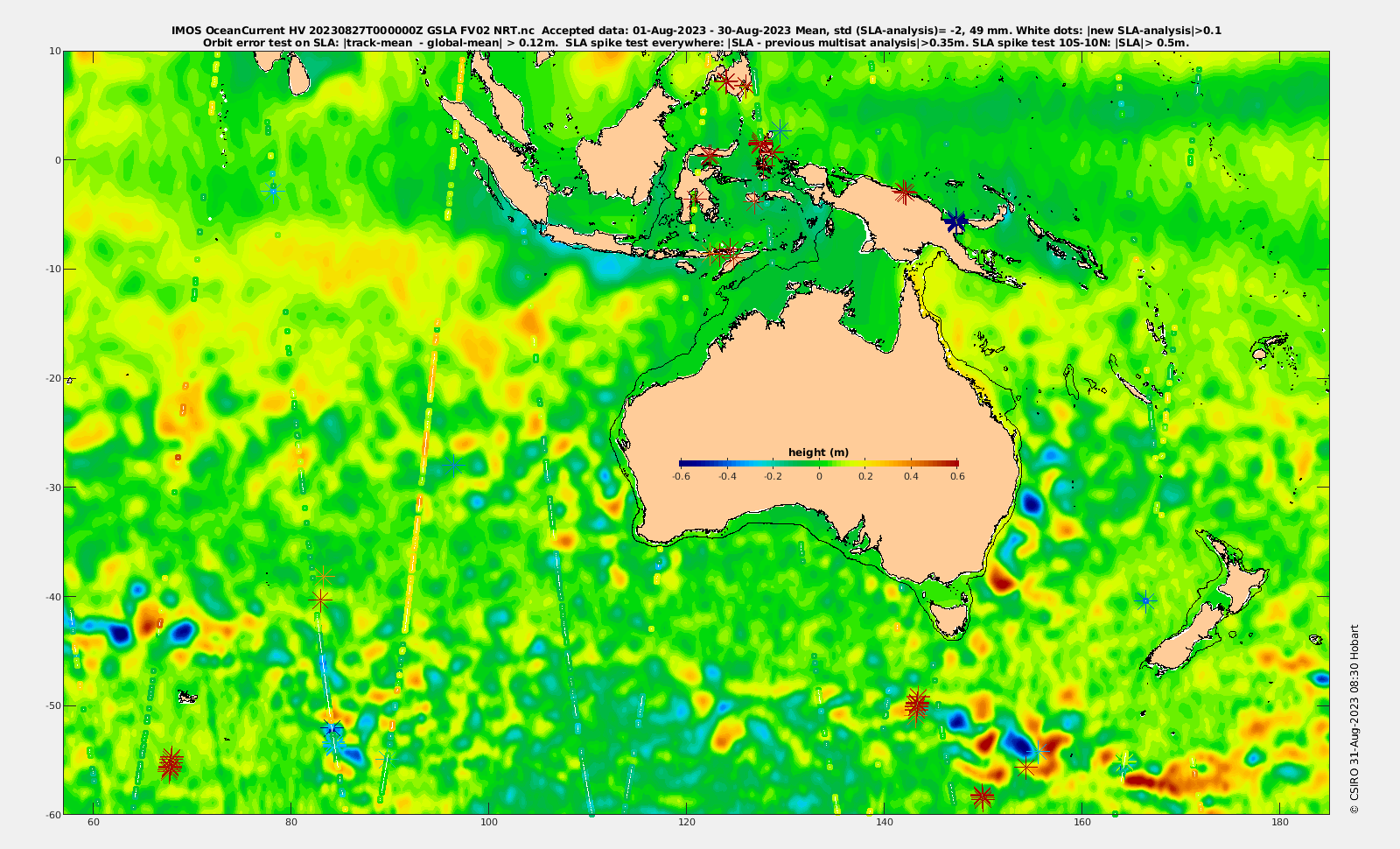The height and width of the screenshot is (849, 1400).
Task: Select the orange asterisk marker near 83E, 38S
Action: click(325, 576)
